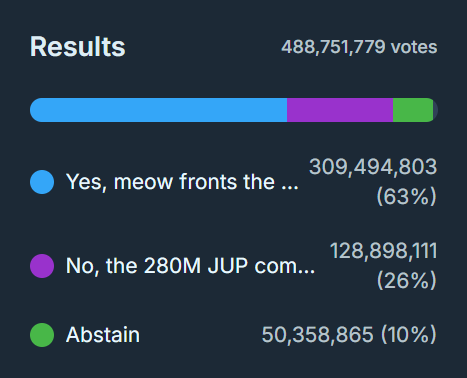Click the 128,898,111 vote count
The width and height of the screenshot is (467, 378).
coord(383,251)
